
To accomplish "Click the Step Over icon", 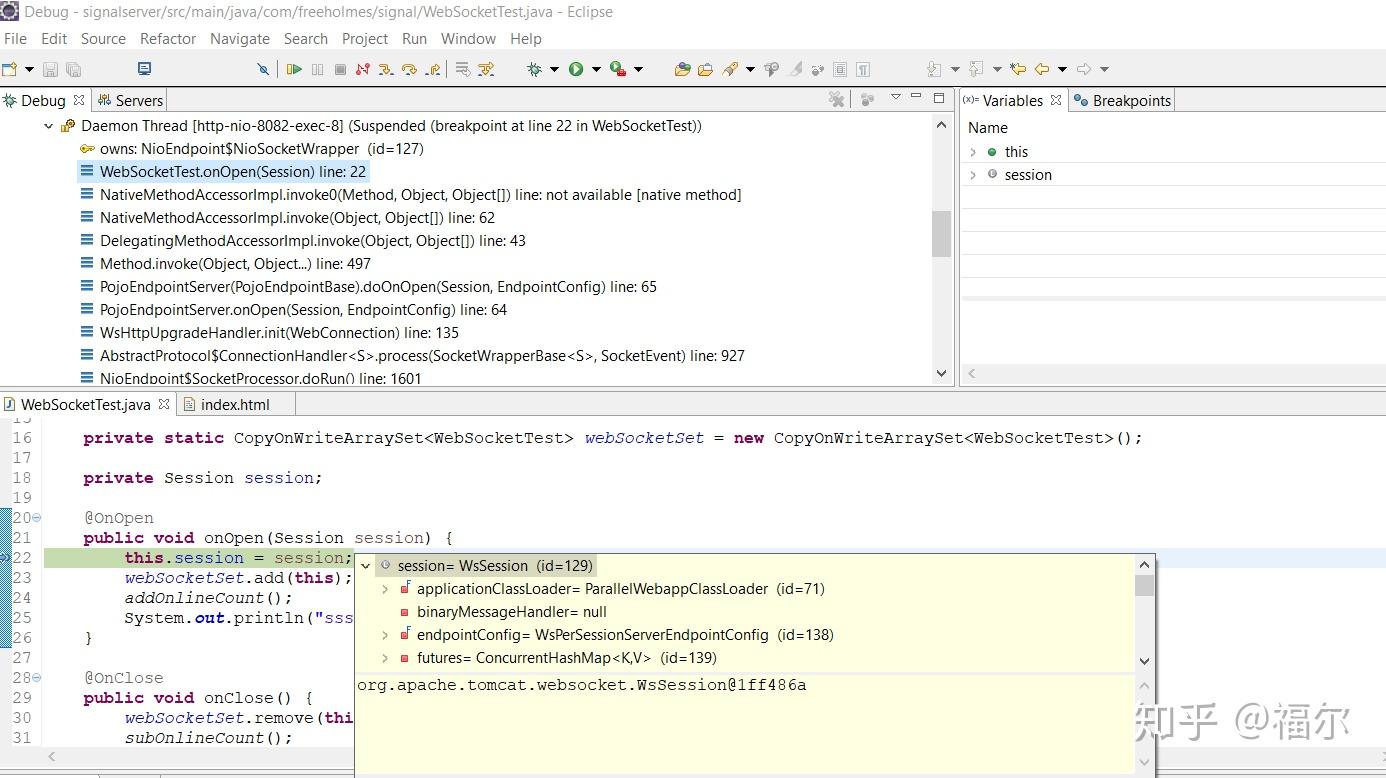I will 409,69.
